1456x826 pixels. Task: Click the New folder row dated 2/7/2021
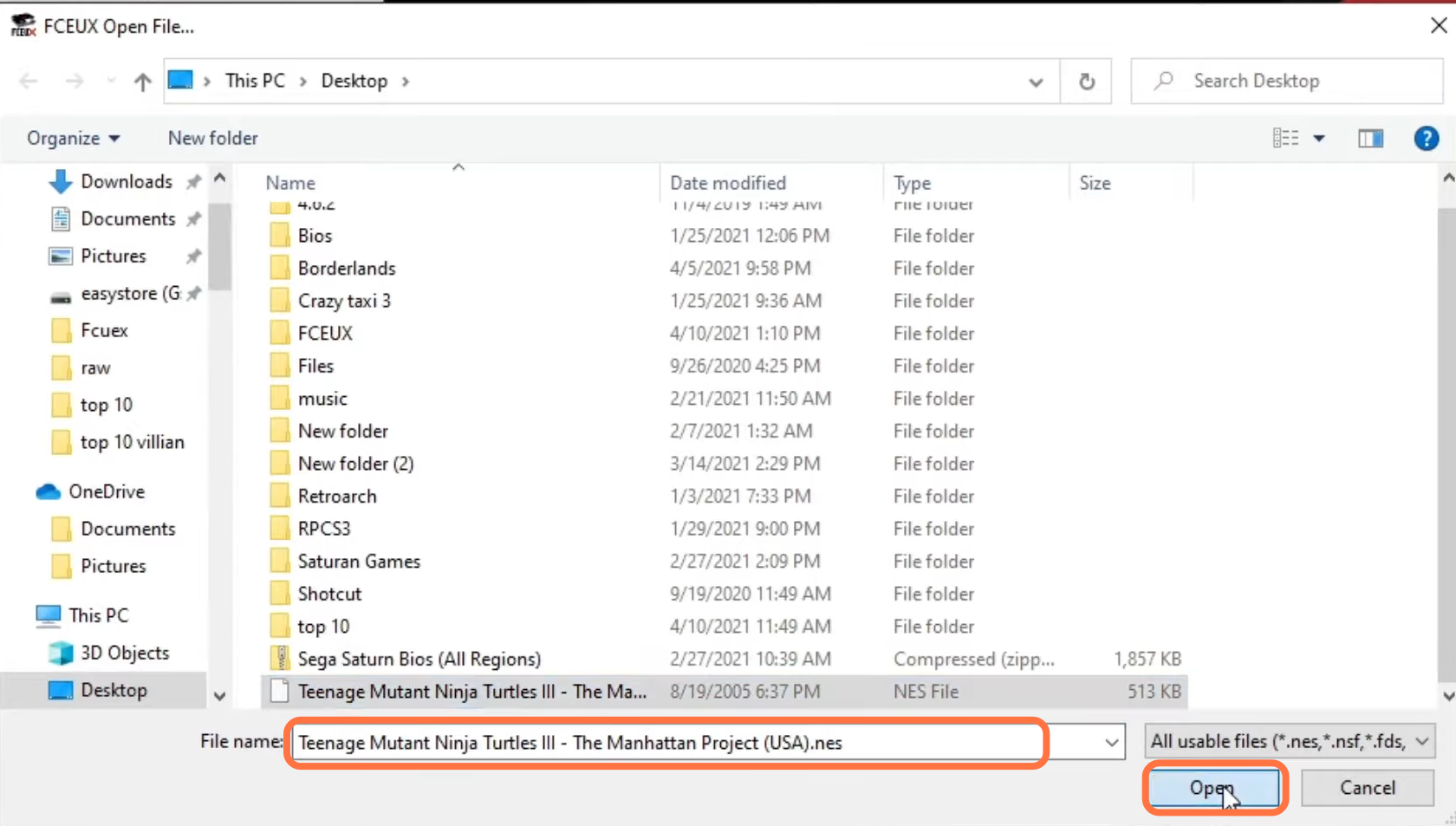click(725, 431)
